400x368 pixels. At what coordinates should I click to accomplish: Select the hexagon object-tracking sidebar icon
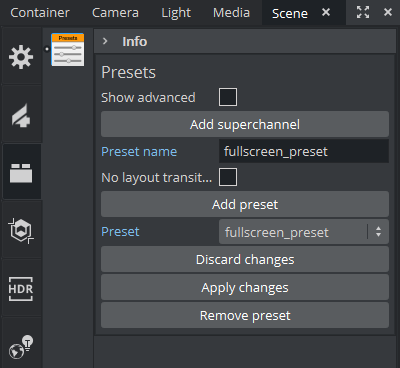tap(21, 230)
